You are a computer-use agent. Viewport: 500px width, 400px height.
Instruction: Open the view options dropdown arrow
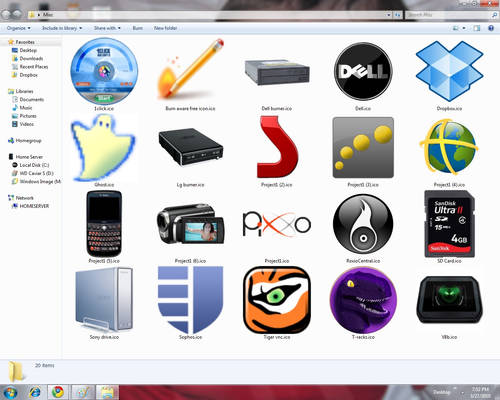pos(464,28)
